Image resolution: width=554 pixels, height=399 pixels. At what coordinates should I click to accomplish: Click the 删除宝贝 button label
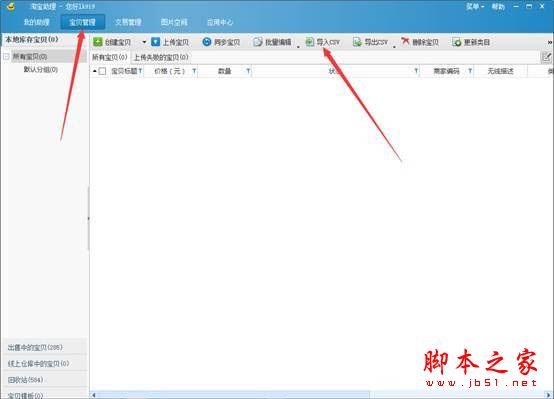(x=425, y=42)
